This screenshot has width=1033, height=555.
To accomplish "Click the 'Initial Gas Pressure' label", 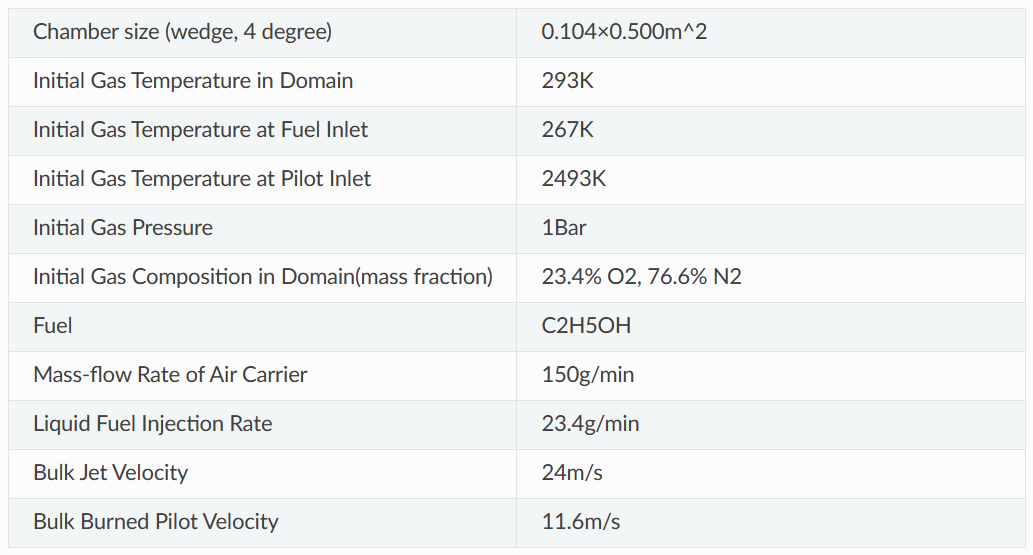I will (123, 227).
